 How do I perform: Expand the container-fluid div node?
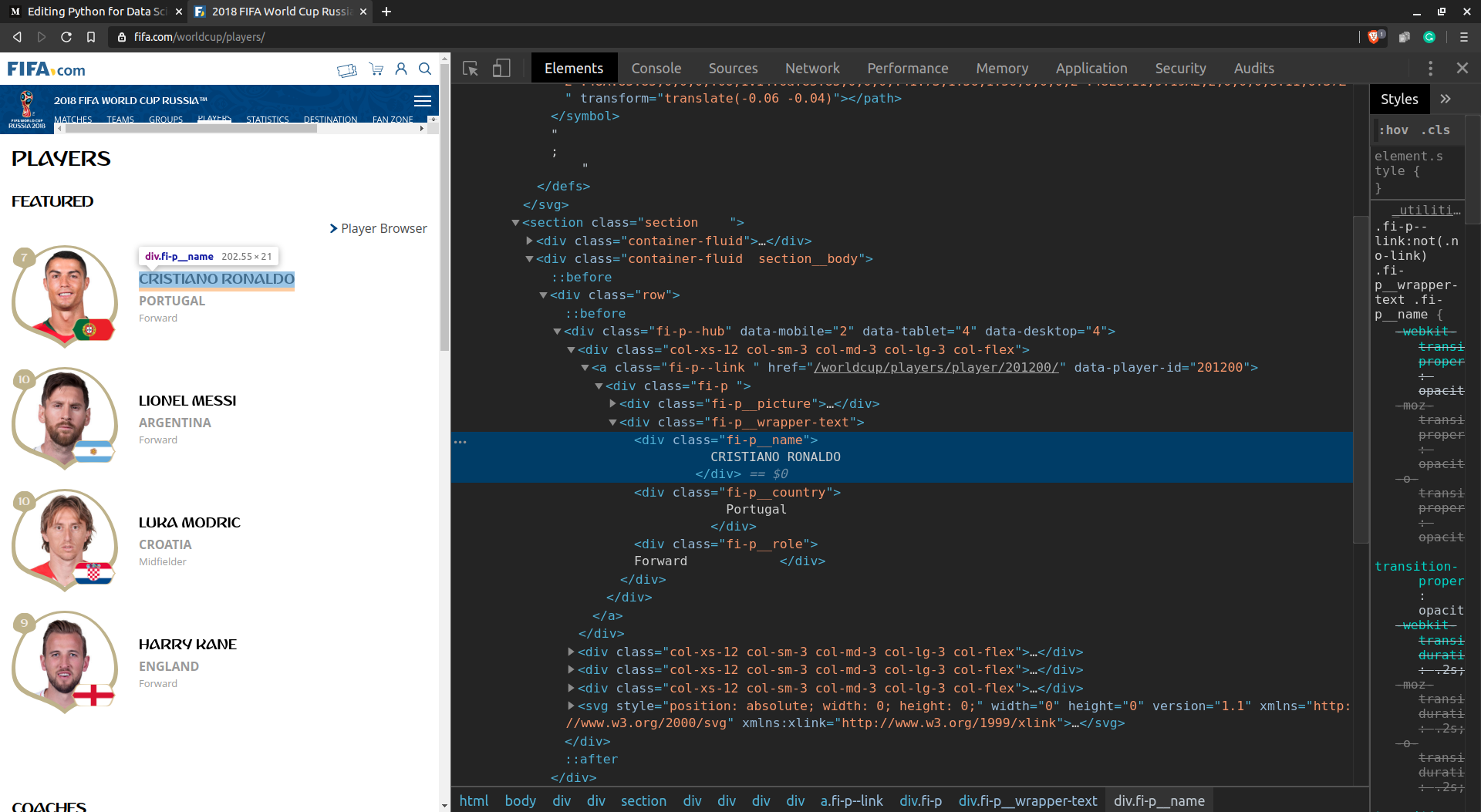pyautogui.click(x=529, y=241)
